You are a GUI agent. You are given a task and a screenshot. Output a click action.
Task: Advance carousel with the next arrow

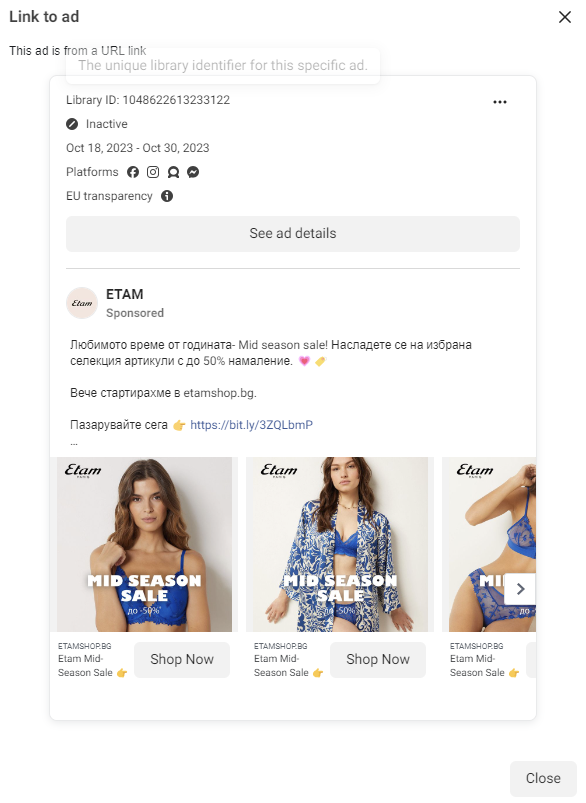[x=520, y=589]
